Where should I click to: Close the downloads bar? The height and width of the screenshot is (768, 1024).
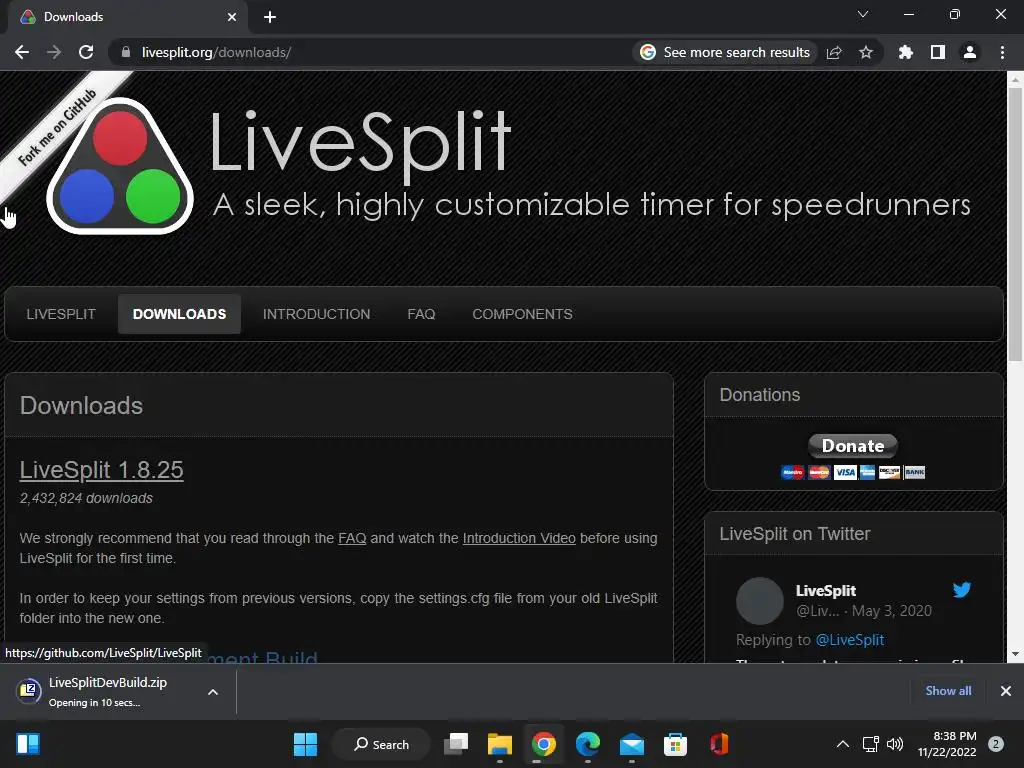coord(1006,691)
